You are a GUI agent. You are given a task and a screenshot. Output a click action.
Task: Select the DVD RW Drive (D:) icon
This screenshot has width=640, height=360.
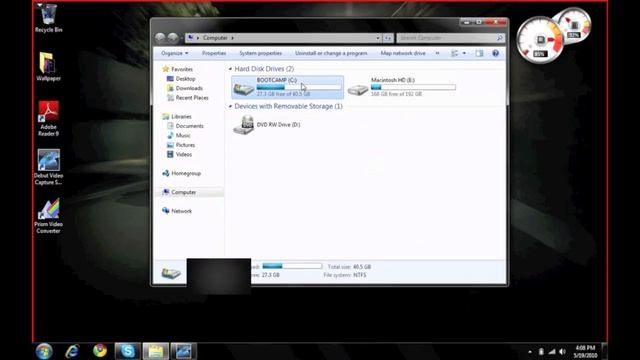click(x=244, y=125)
